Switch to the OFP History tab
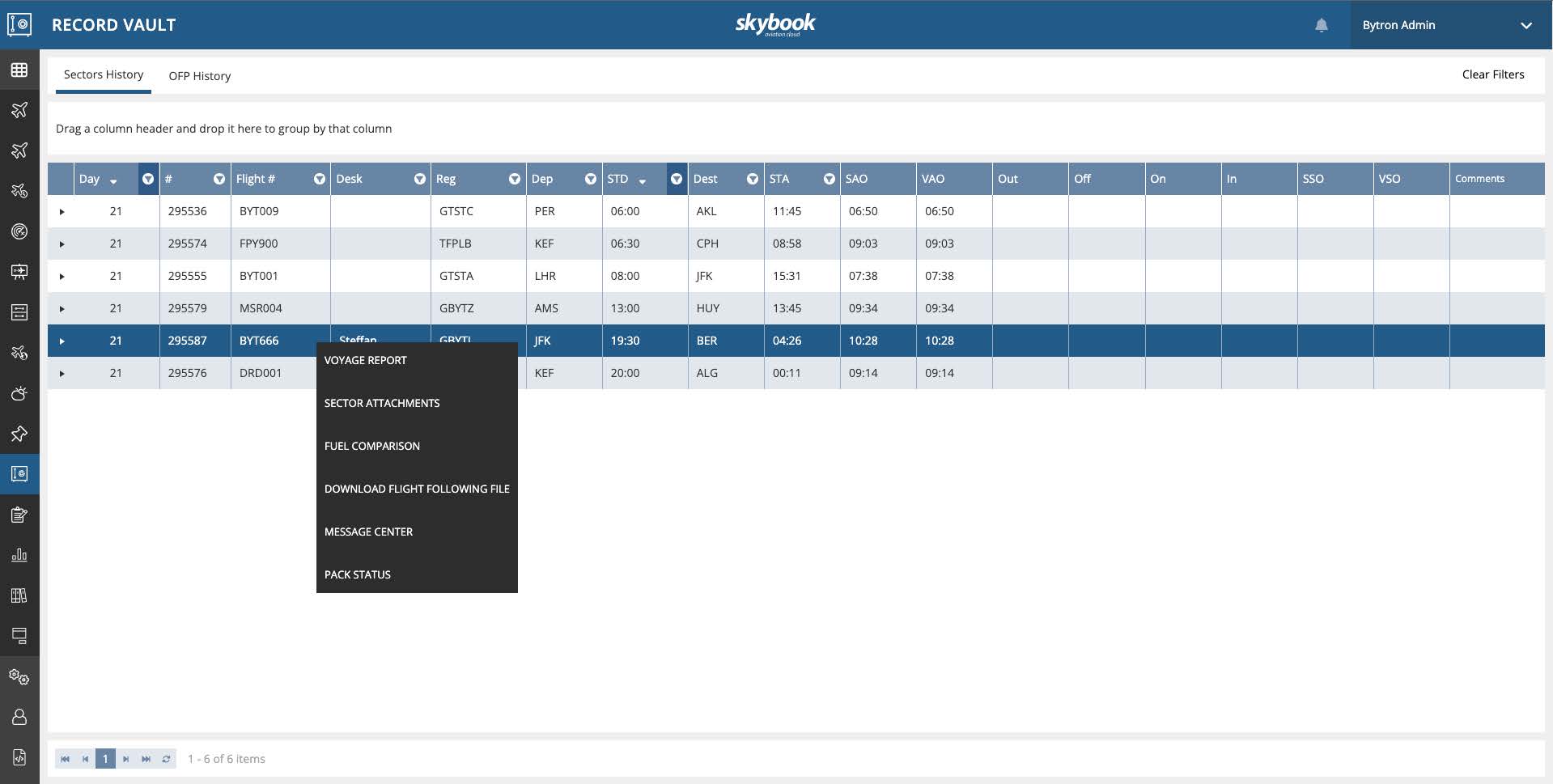 200,76
